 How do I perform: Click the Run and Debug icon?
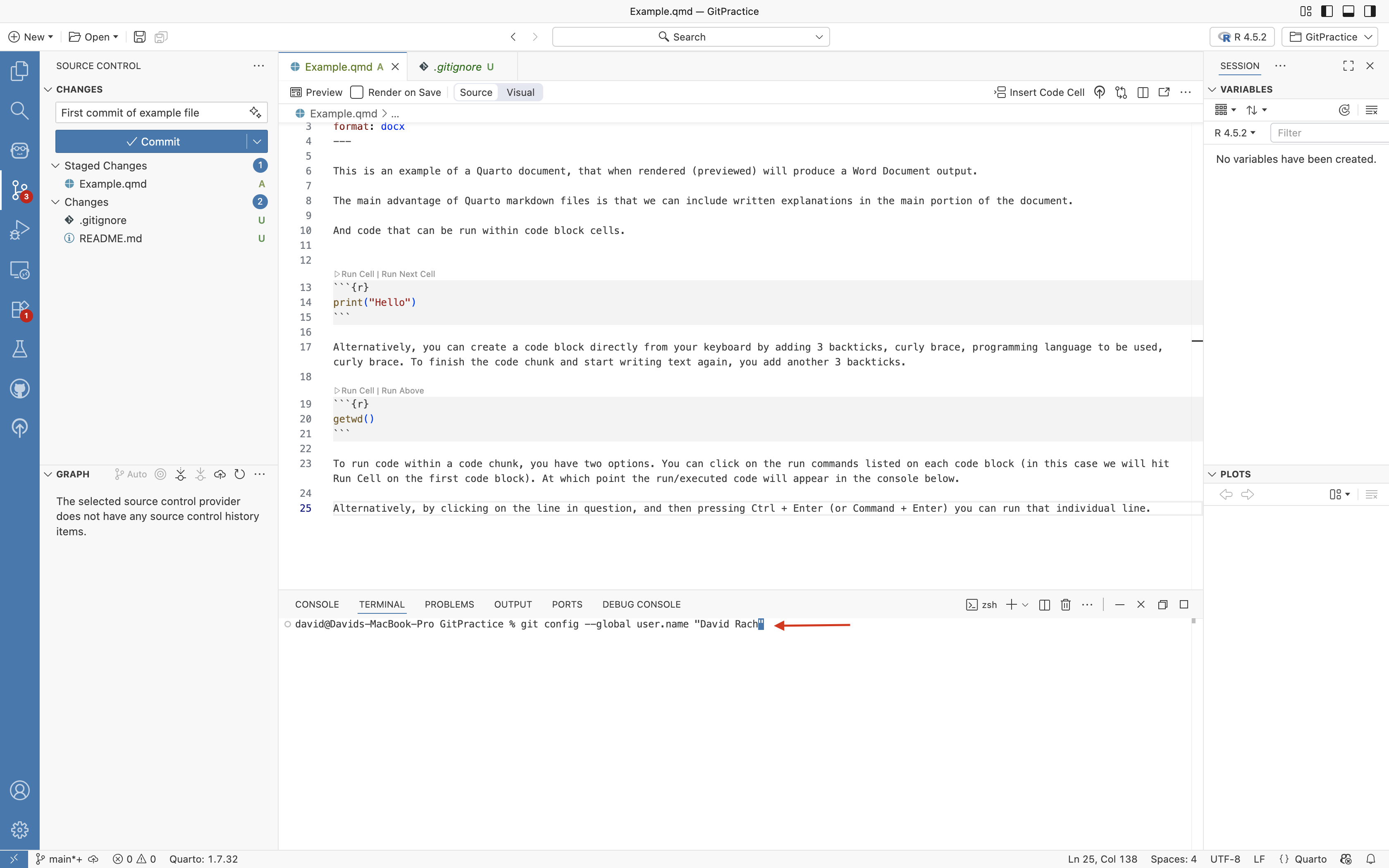coord(19,230)
